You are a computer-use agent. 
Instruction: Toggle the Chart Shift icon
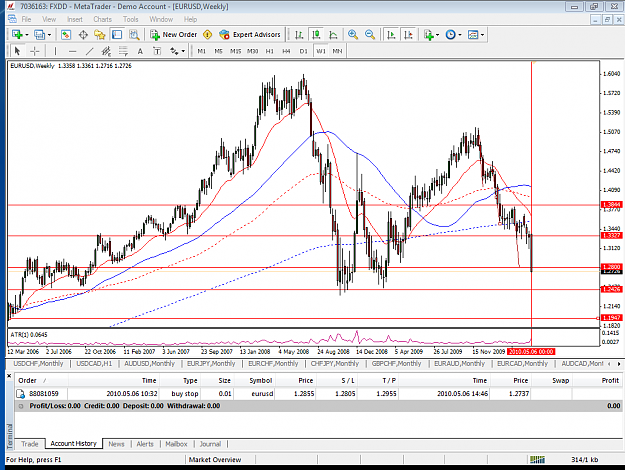click(409, 35)
